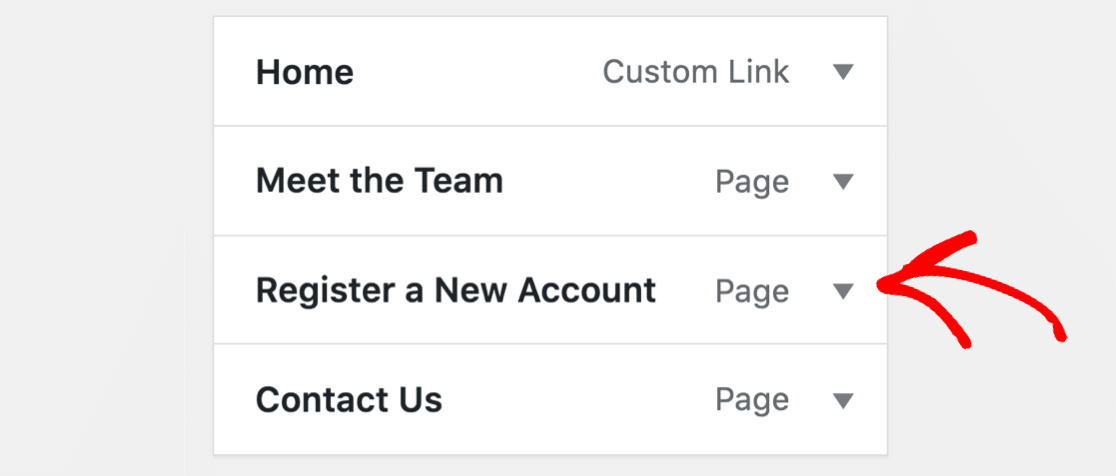This screenshot has width=1116, height=476.
Task: Select the Home menu item title
Action: 304,72
